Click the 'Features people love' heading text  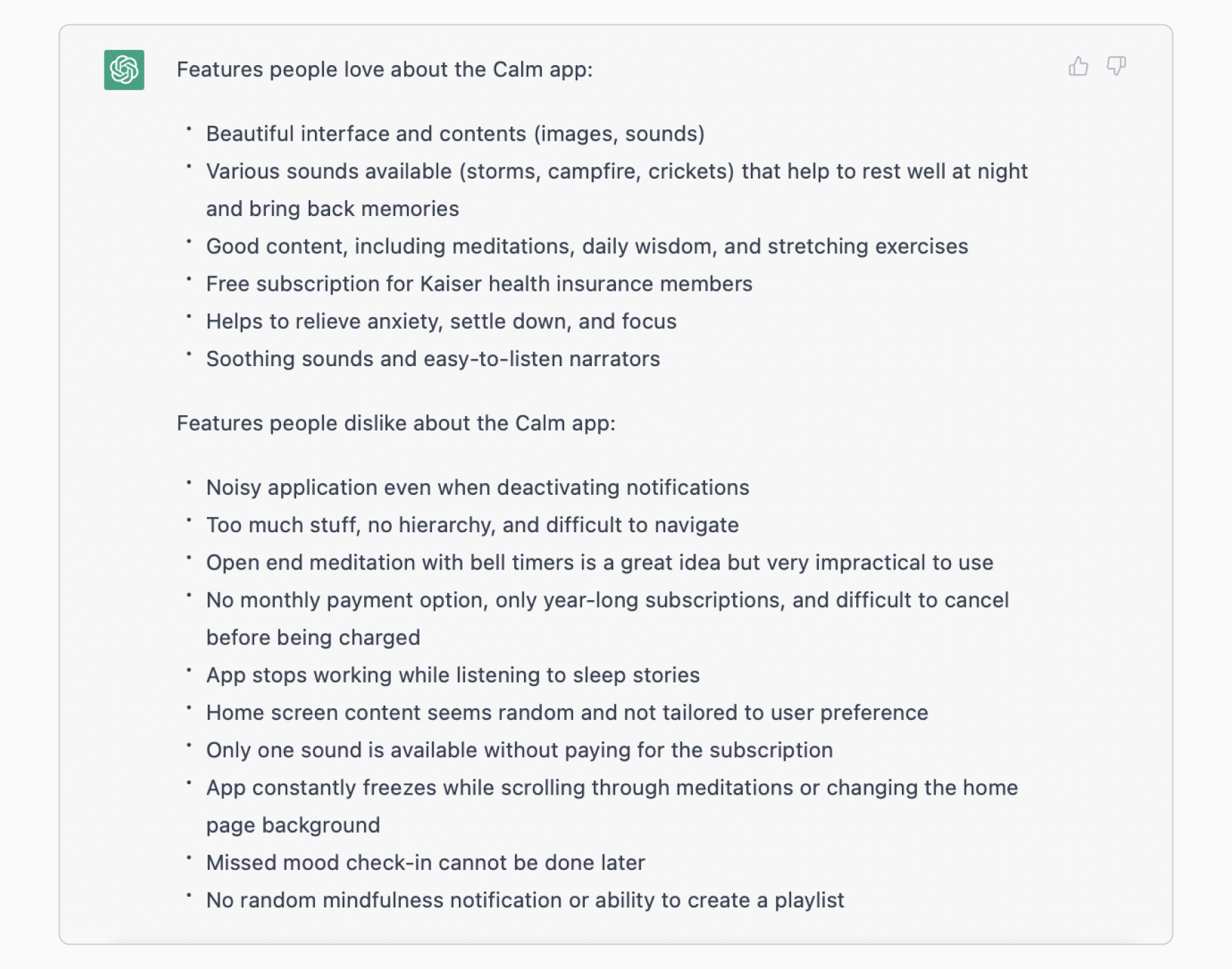384,70
